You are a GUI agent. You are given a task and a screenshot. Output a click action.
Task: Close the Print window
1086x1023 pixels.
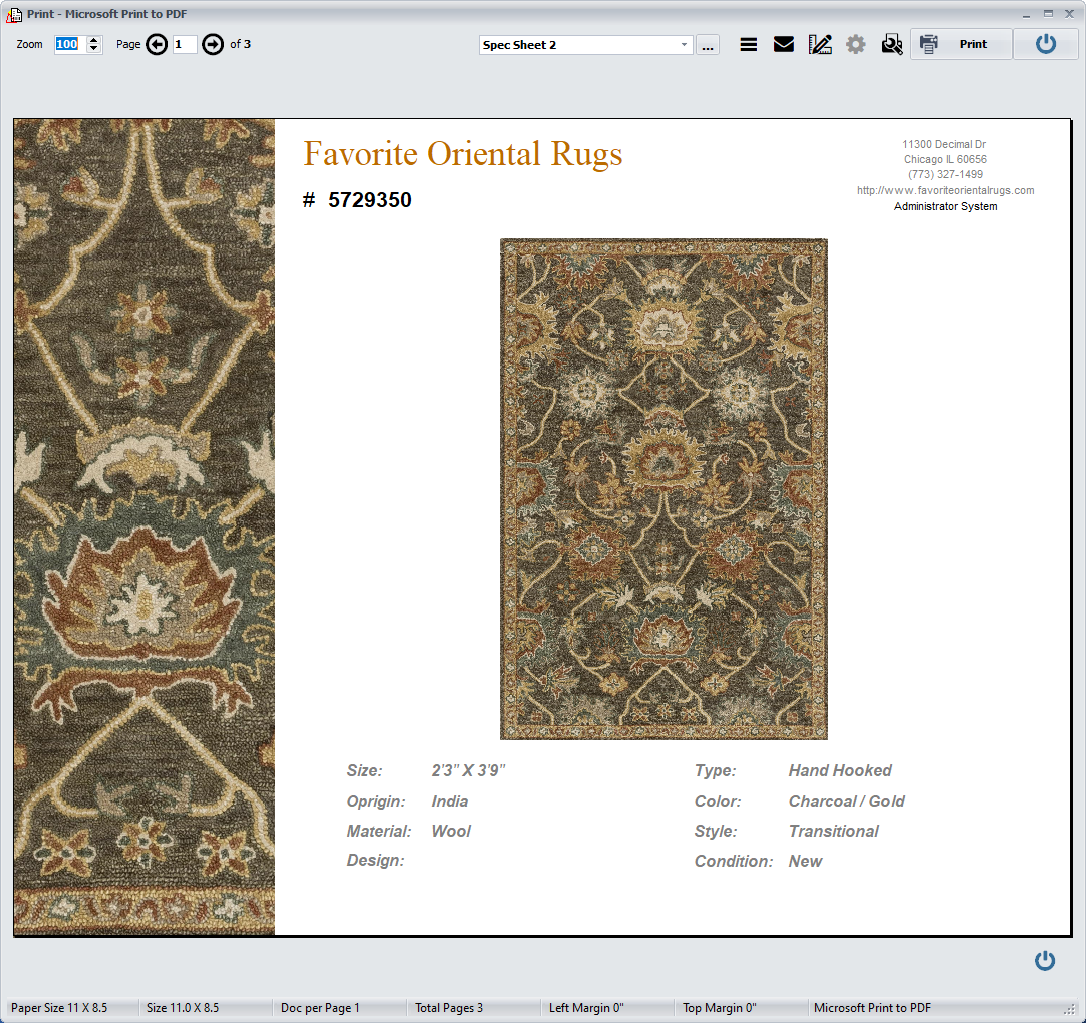(x=1069, y=14)
